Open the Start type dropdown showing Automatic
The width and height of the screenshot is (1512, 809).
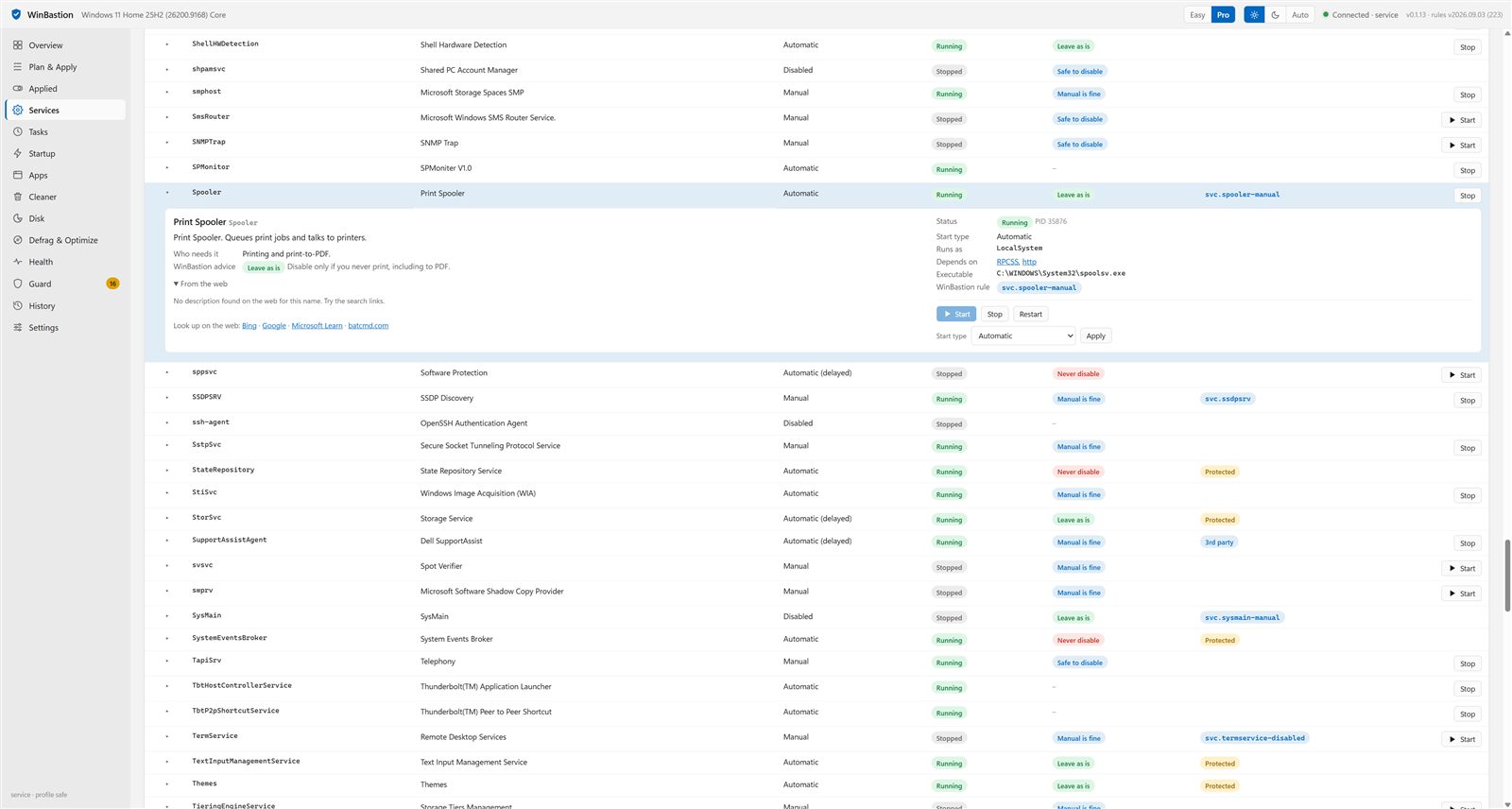pos(1024,336)
